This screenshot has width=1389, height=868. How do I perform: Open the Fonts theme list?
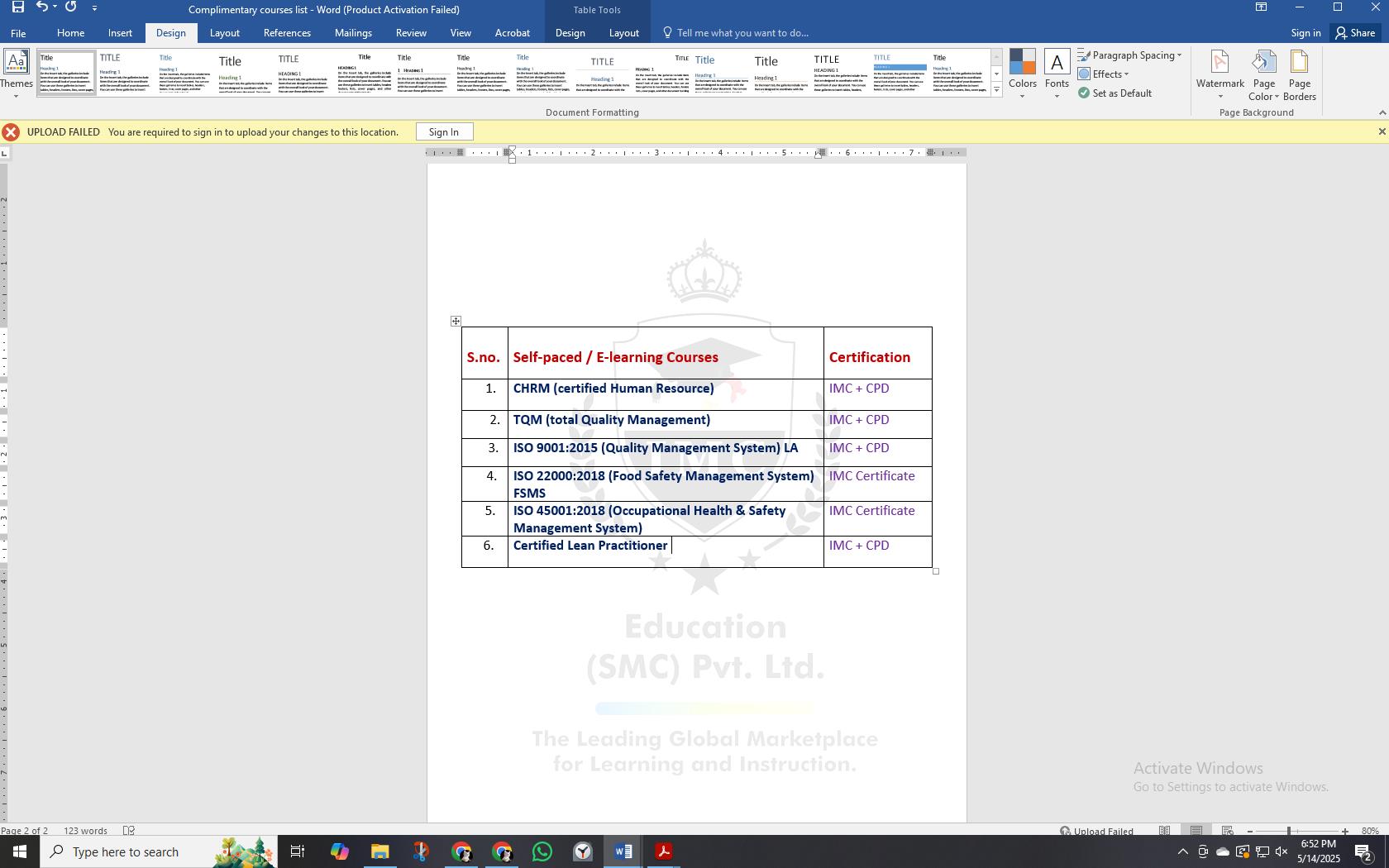click(1057, 74)
